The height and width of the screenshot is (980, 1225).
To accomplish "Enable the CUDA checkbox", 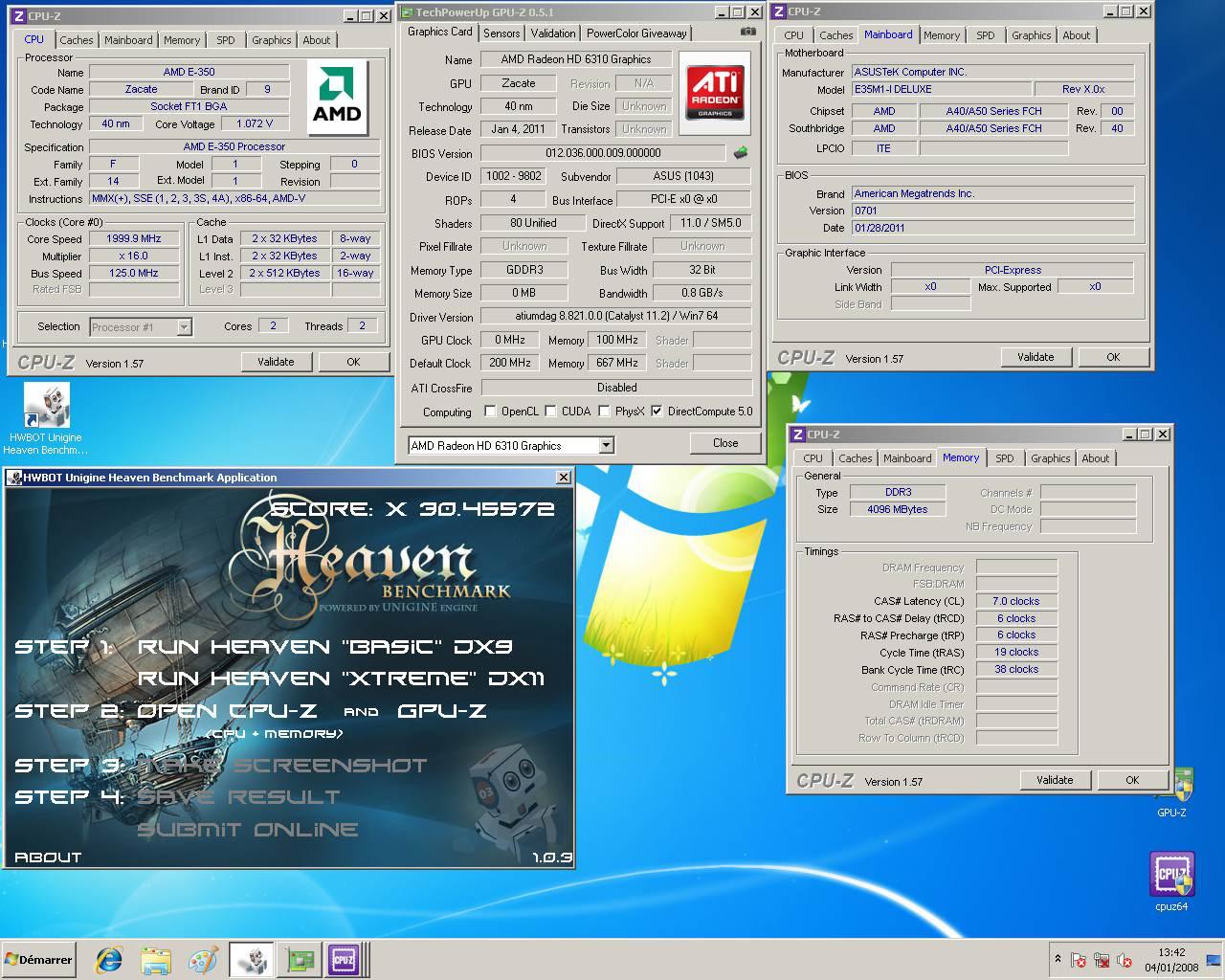I will pos(551,412).
